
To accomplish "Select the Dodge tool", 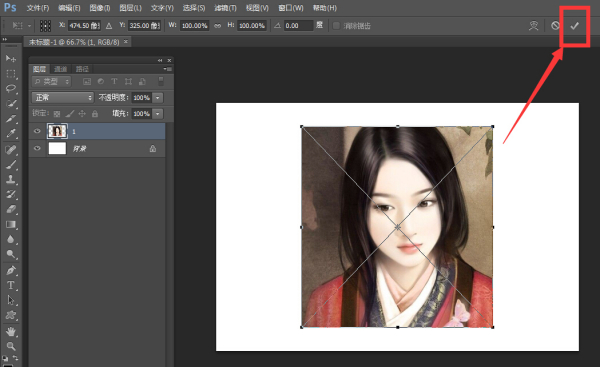I will coord(10,254).
